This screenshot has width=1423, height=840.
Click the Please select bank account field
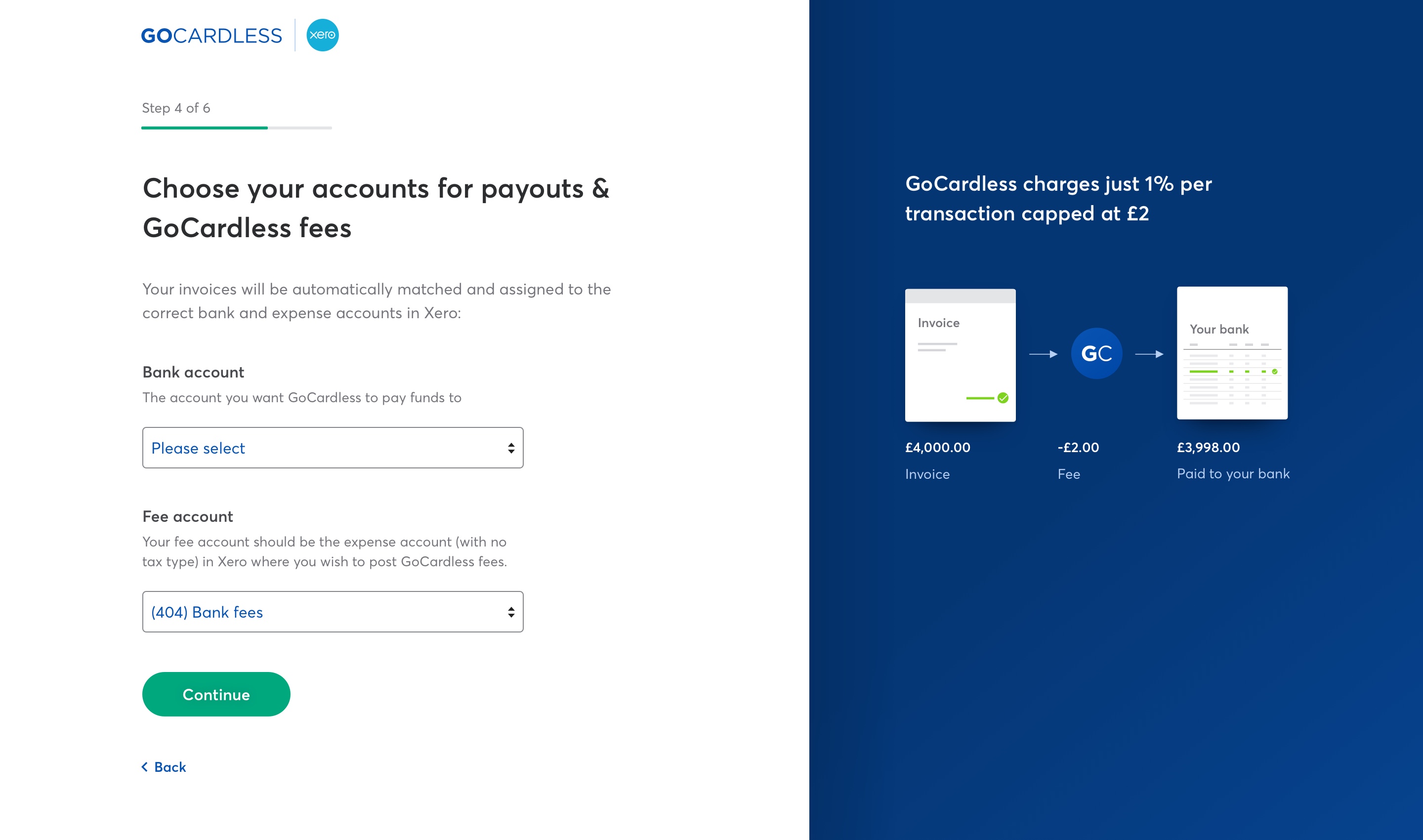click(x=332, y=448)
